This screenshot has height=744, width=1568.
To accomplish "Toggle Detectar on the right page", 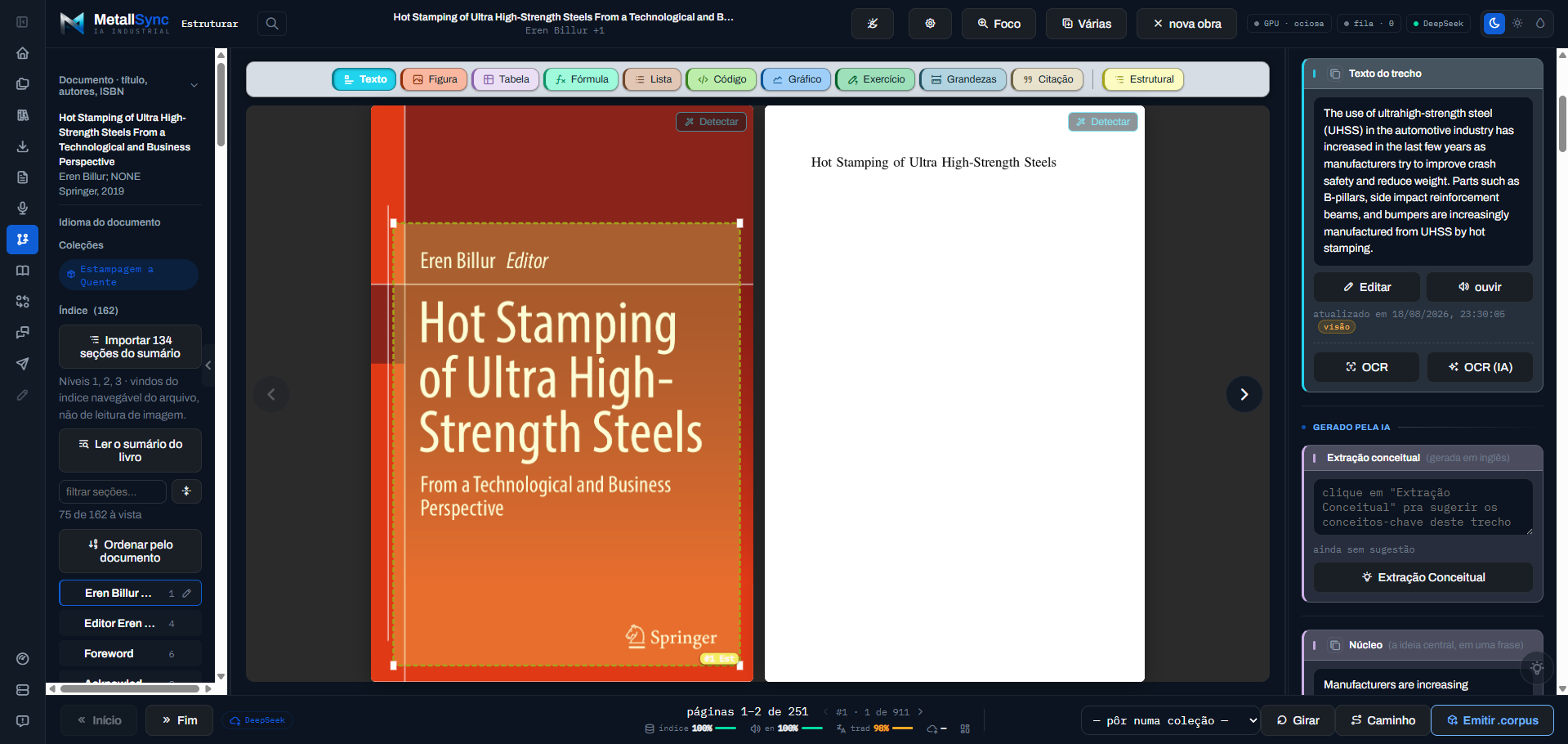I will pyautogui.click(x=1103, y=122).
